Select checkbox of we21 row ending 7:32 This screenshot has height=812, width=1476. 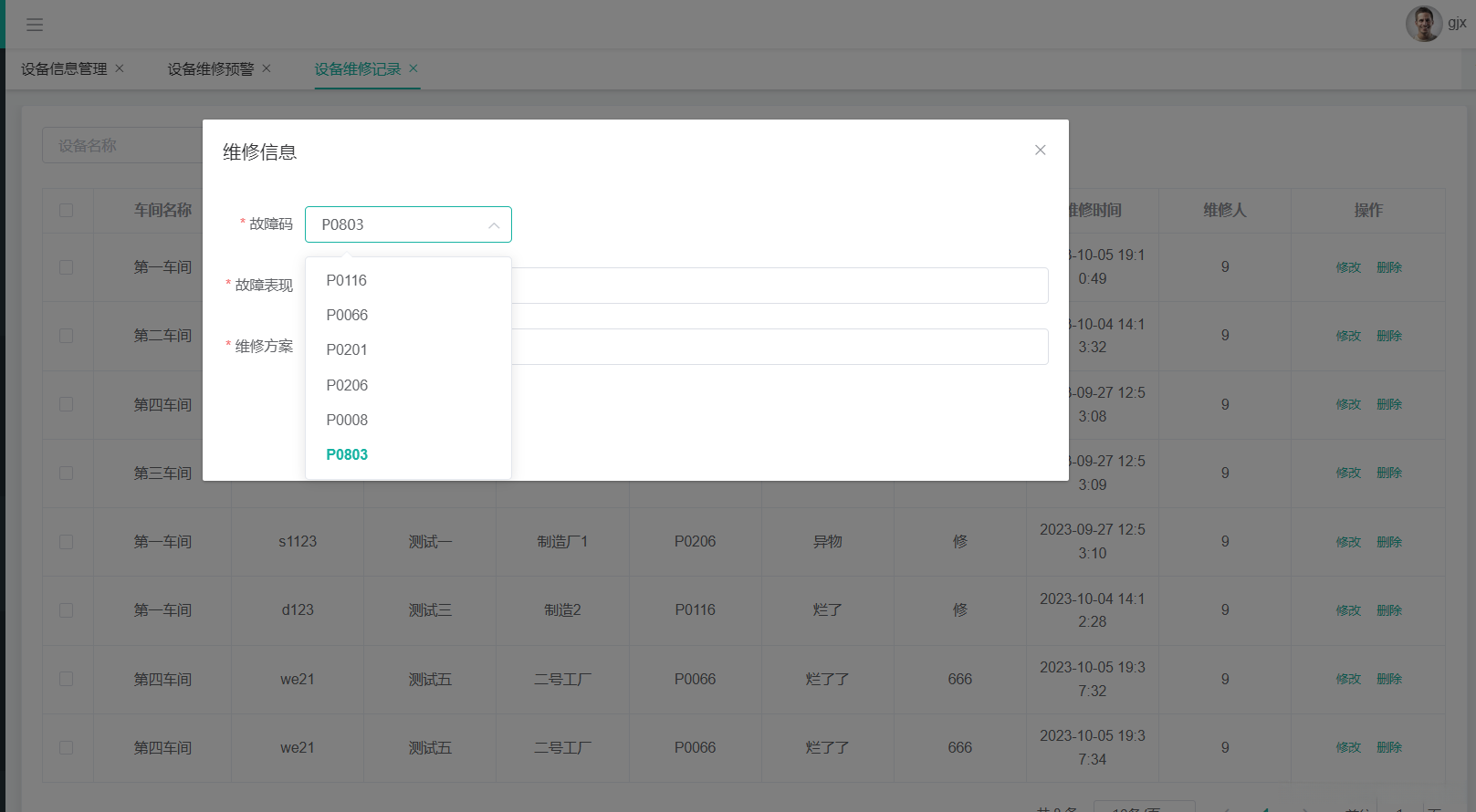pyautogui.click(x=67, y=679)
